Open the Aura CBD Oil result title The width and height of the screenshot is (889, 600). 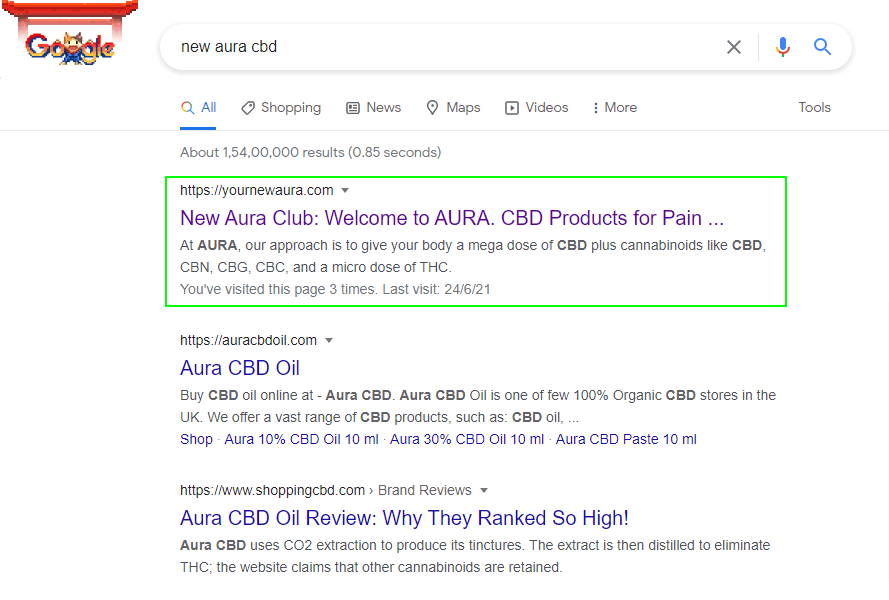pyautogui.click(x=240, y=368)
